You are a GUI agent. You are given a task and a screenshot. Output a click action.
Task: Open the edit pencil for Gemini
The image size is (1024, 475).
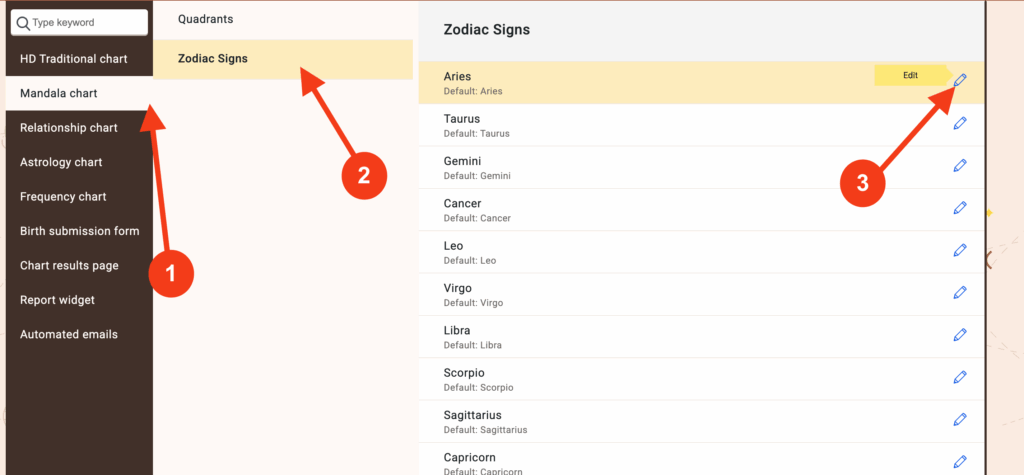(x=960, y=165)
